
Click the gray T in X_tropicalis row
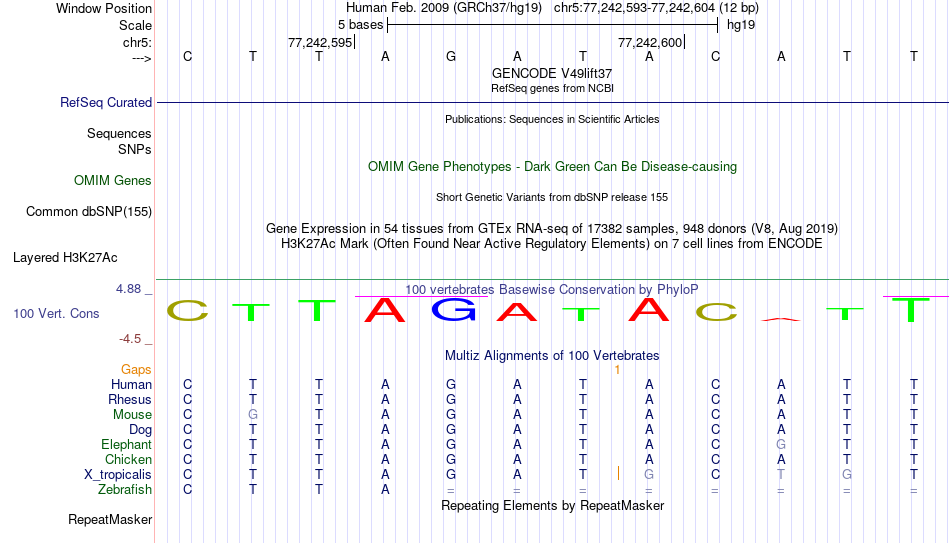point(781,475)
